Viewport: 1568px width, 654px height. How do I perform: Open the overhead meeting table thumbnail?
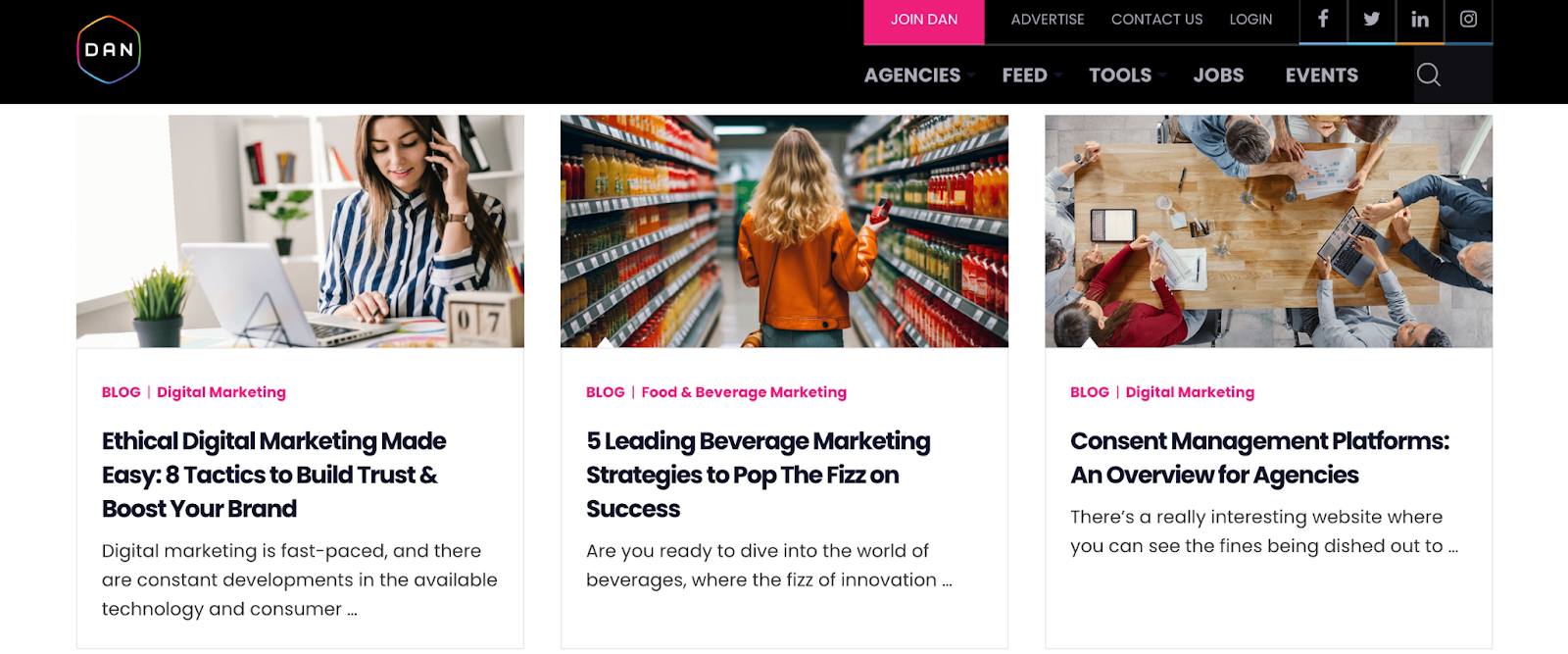(x=1268, y=231)
